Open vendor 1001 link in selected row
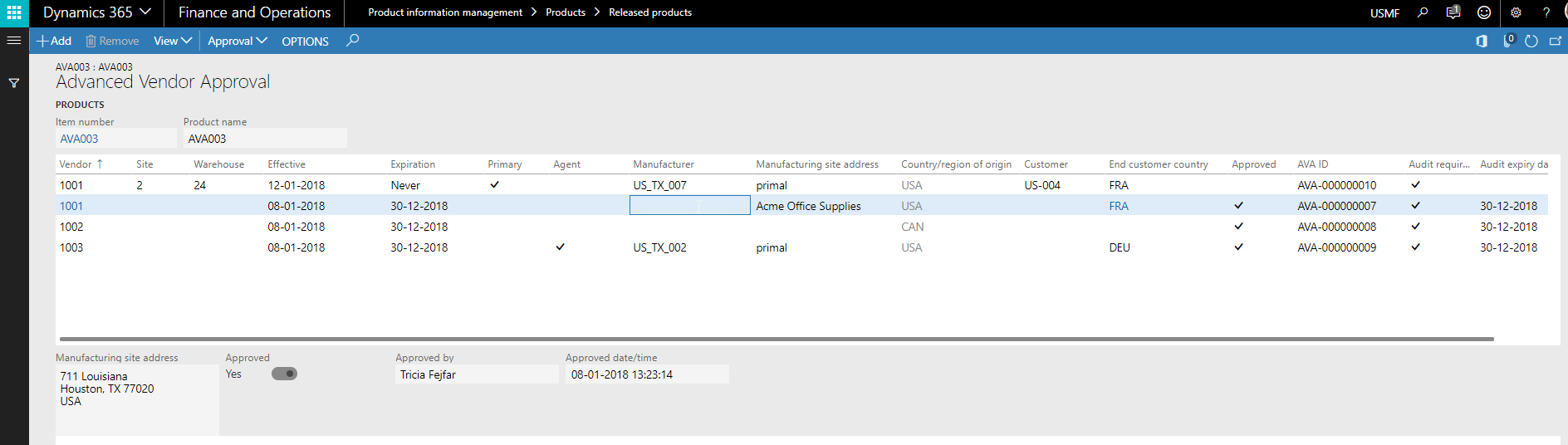 (x=71, y=206)
